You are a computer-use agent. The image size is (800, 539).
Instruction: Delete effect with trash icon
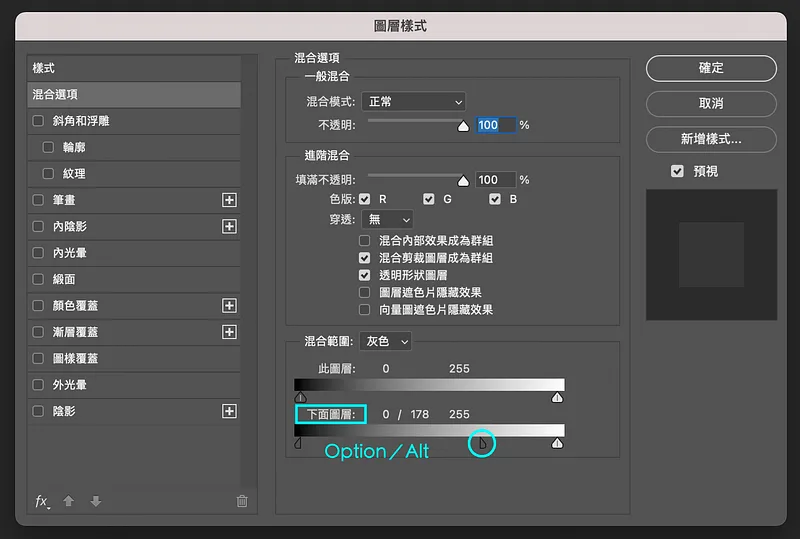pyautogui.click(x=242, y=501)
